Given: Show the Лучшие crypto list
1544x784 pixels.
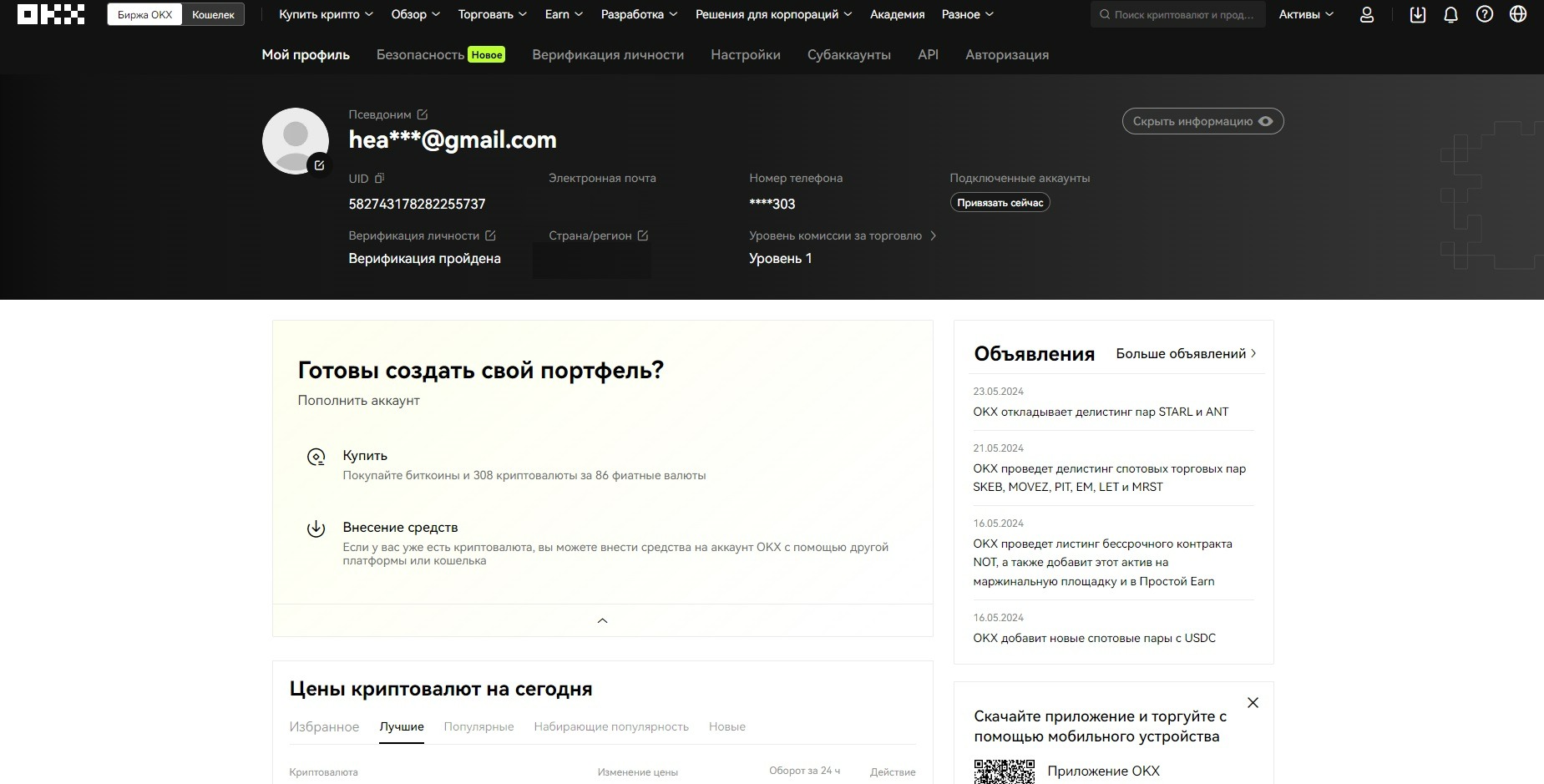Looking at the screenshot, I should click(402, 726).
